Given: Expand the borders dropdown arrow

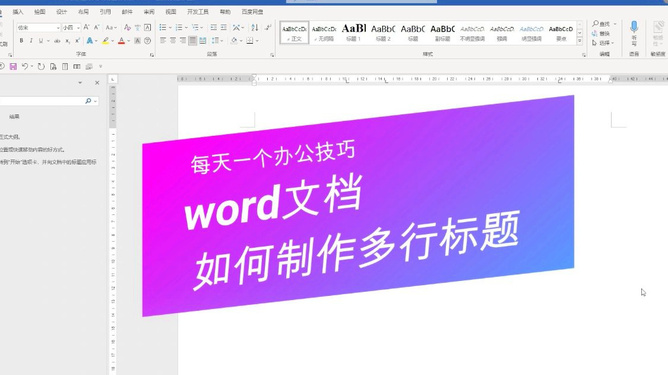Looking at the screenshot, I should (x=257, y=41).
